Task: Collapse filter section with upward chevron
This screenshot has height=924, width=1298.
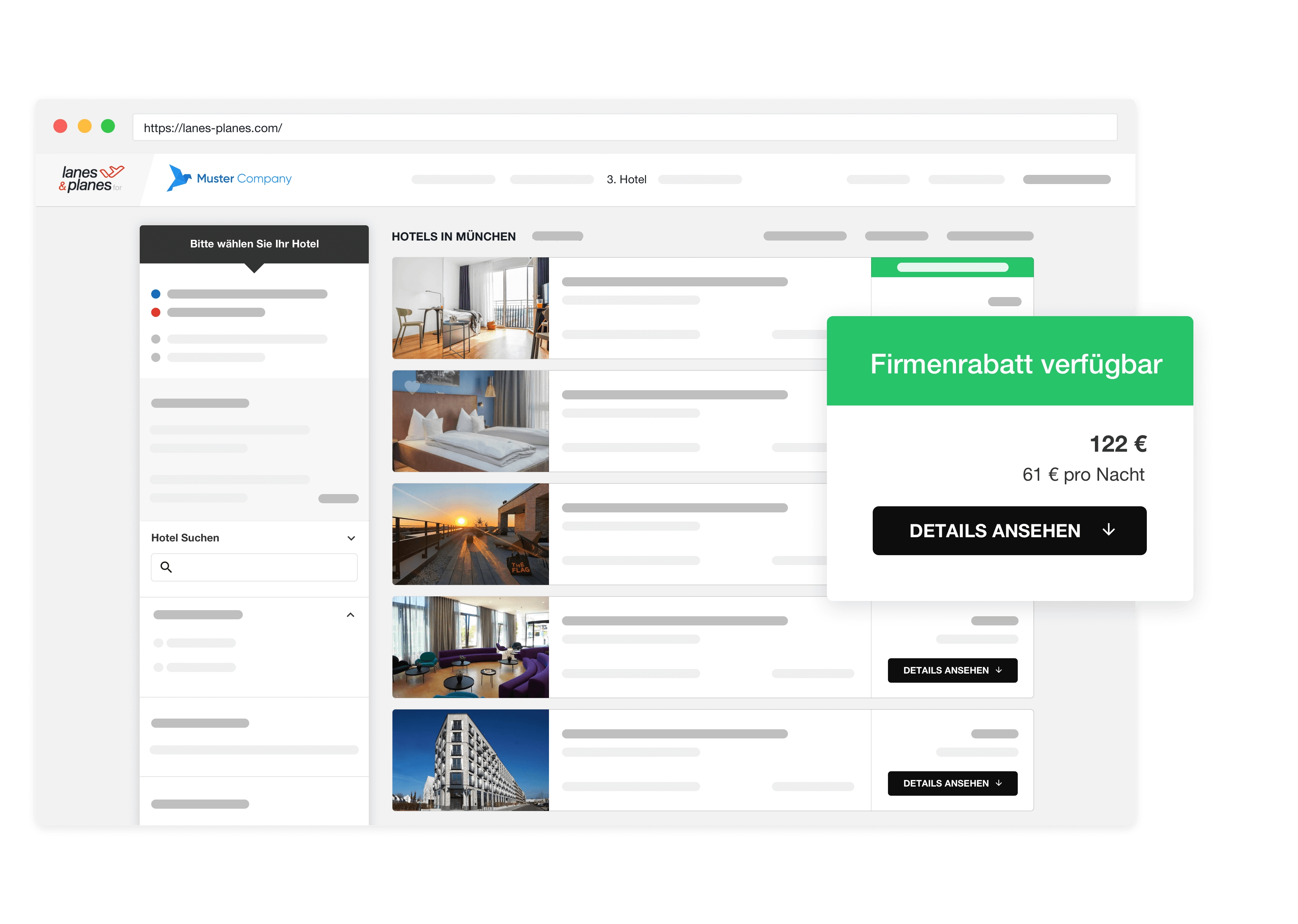Action: point(350,615)
